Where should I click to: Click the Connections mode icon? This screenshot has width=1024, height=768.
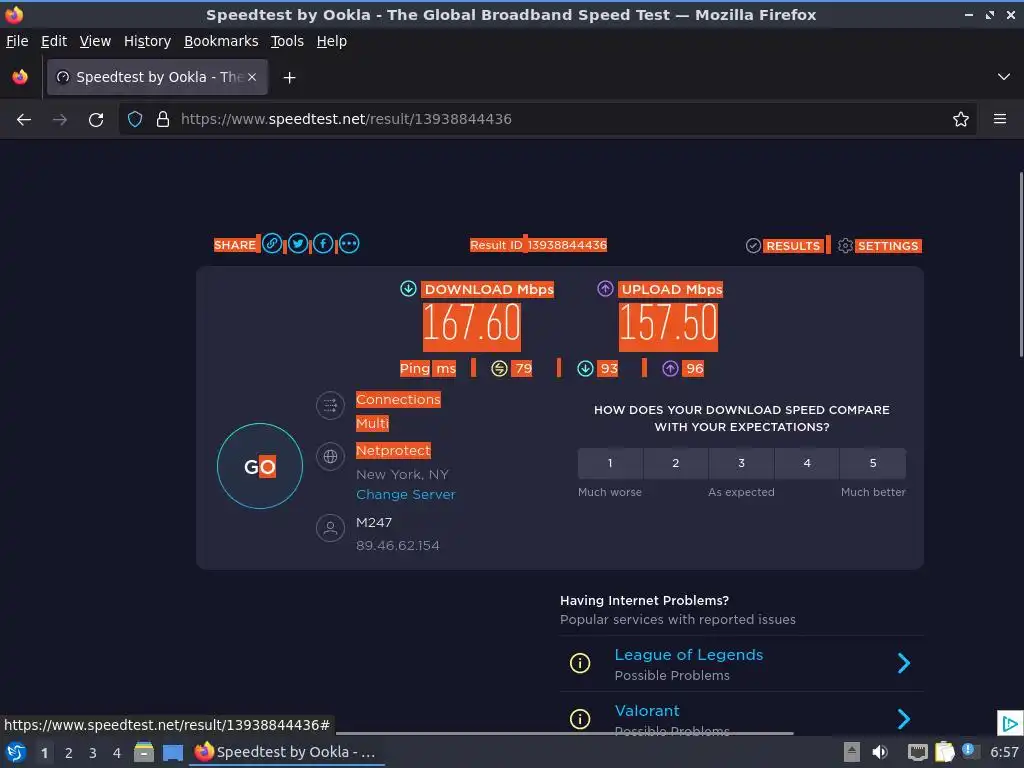click(x=330, y=406)
